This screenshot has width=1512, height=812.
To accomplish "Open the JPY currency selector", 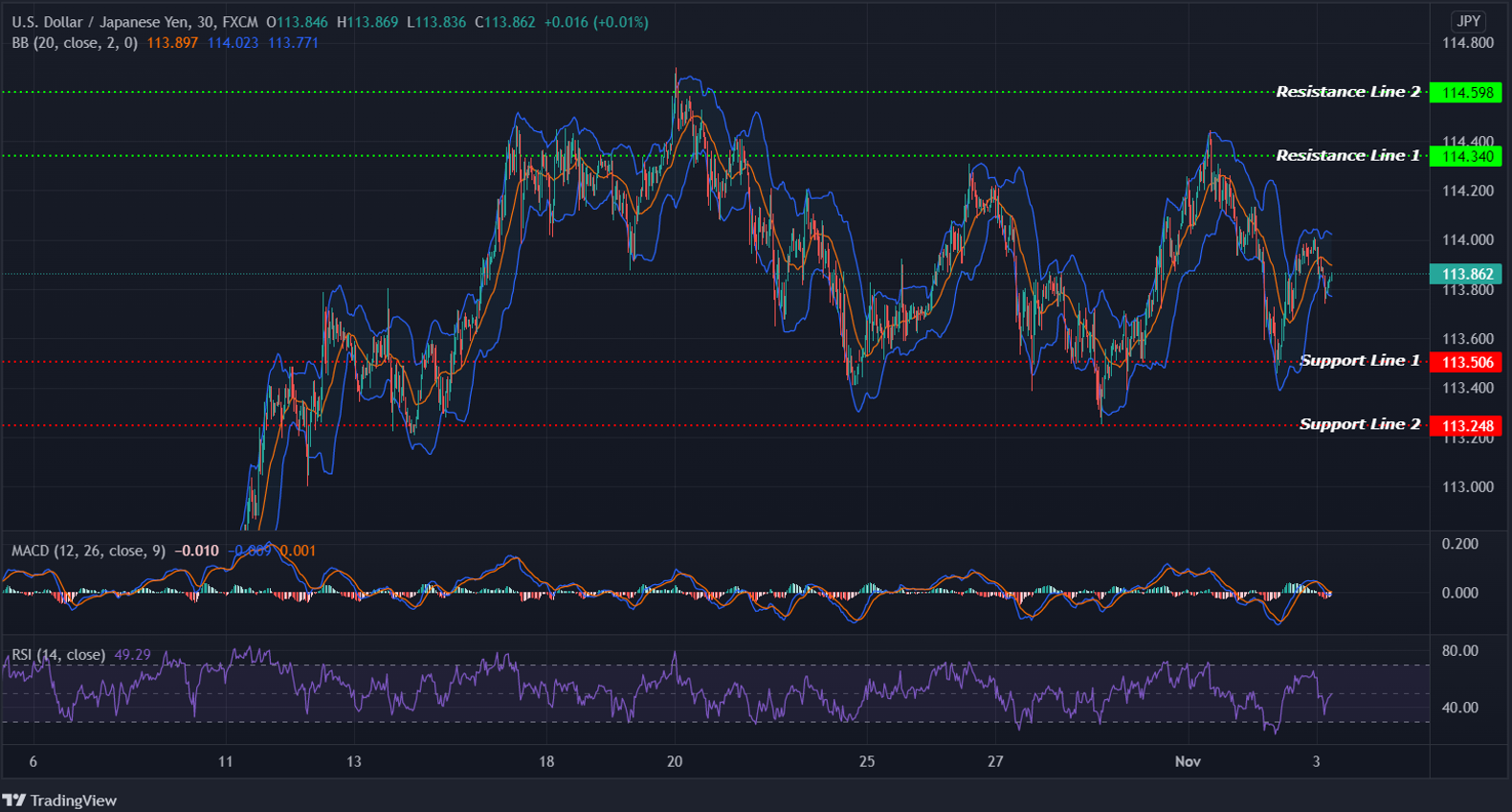I will click(x=1468, y=21).
